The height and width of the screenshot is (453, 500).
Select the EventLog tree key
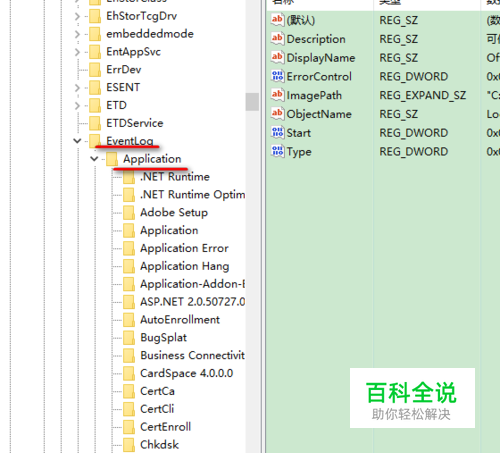(x=130, y=141)
